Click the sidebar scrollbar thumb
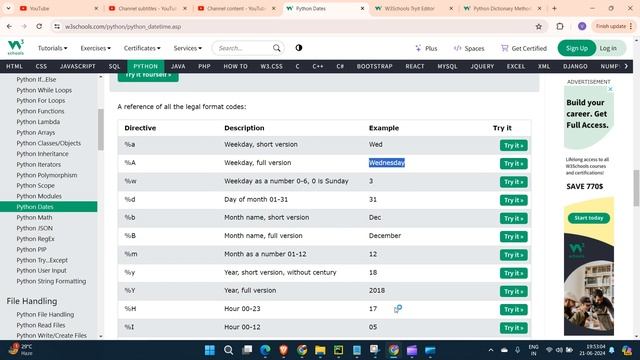Viewport: 640px width, 360px height. [100, 130]
